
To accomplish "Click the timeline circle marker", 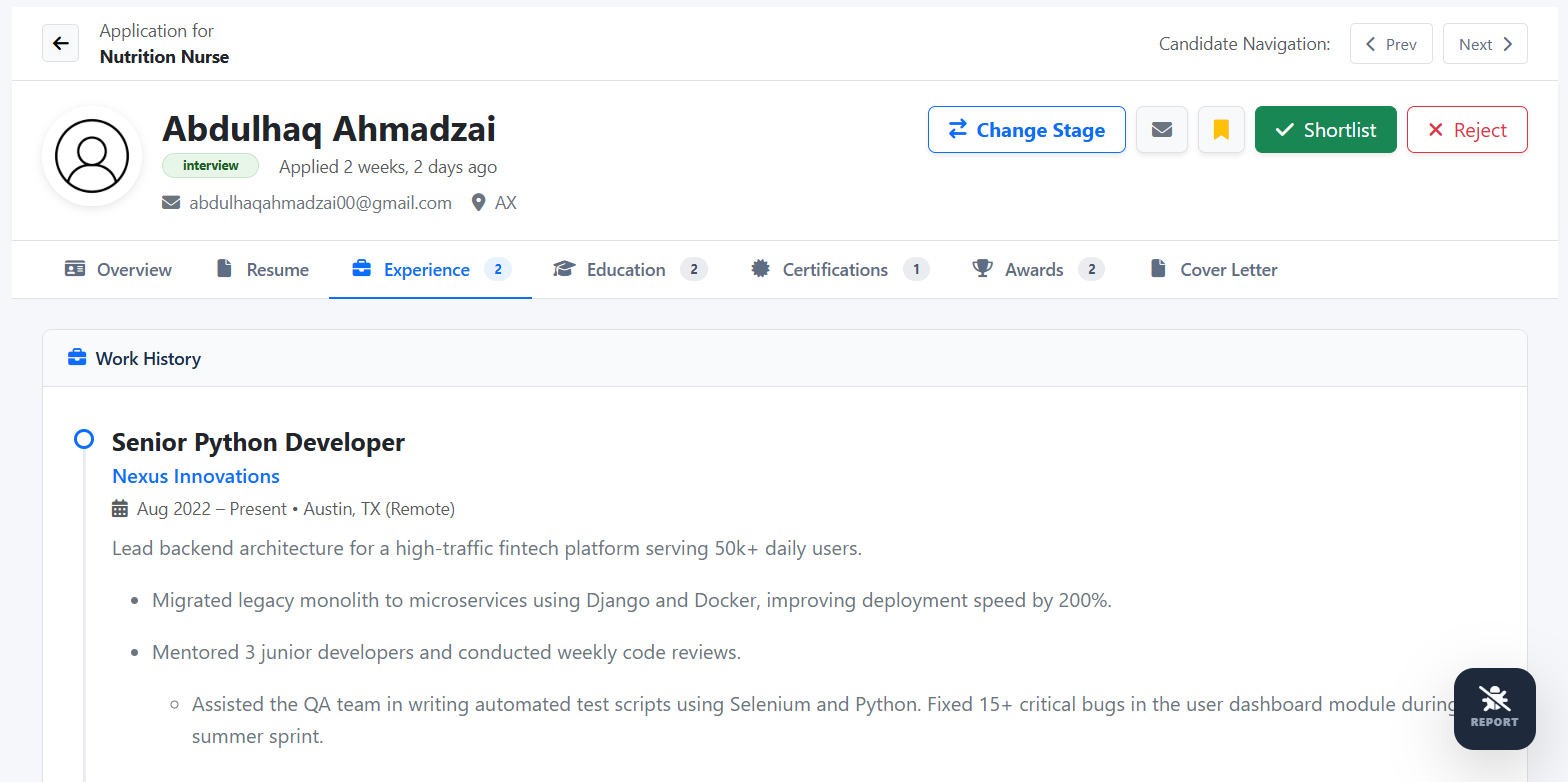I will pyautogui.click(x=84, y=439).
